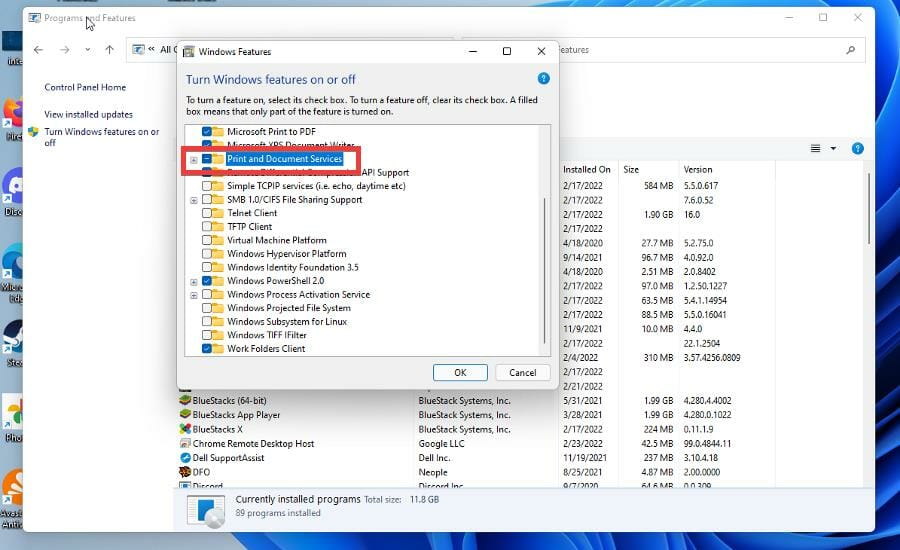This screenshot has width=900, height=550.
Task: Click Dell Inc. publisher cell
Action: pyautogui.click(x=435, y=458)
